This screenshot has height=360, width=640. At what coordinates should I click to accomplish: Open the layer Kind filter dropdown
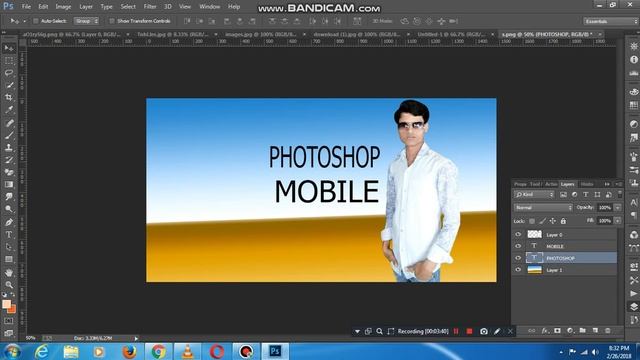(534, 195)
